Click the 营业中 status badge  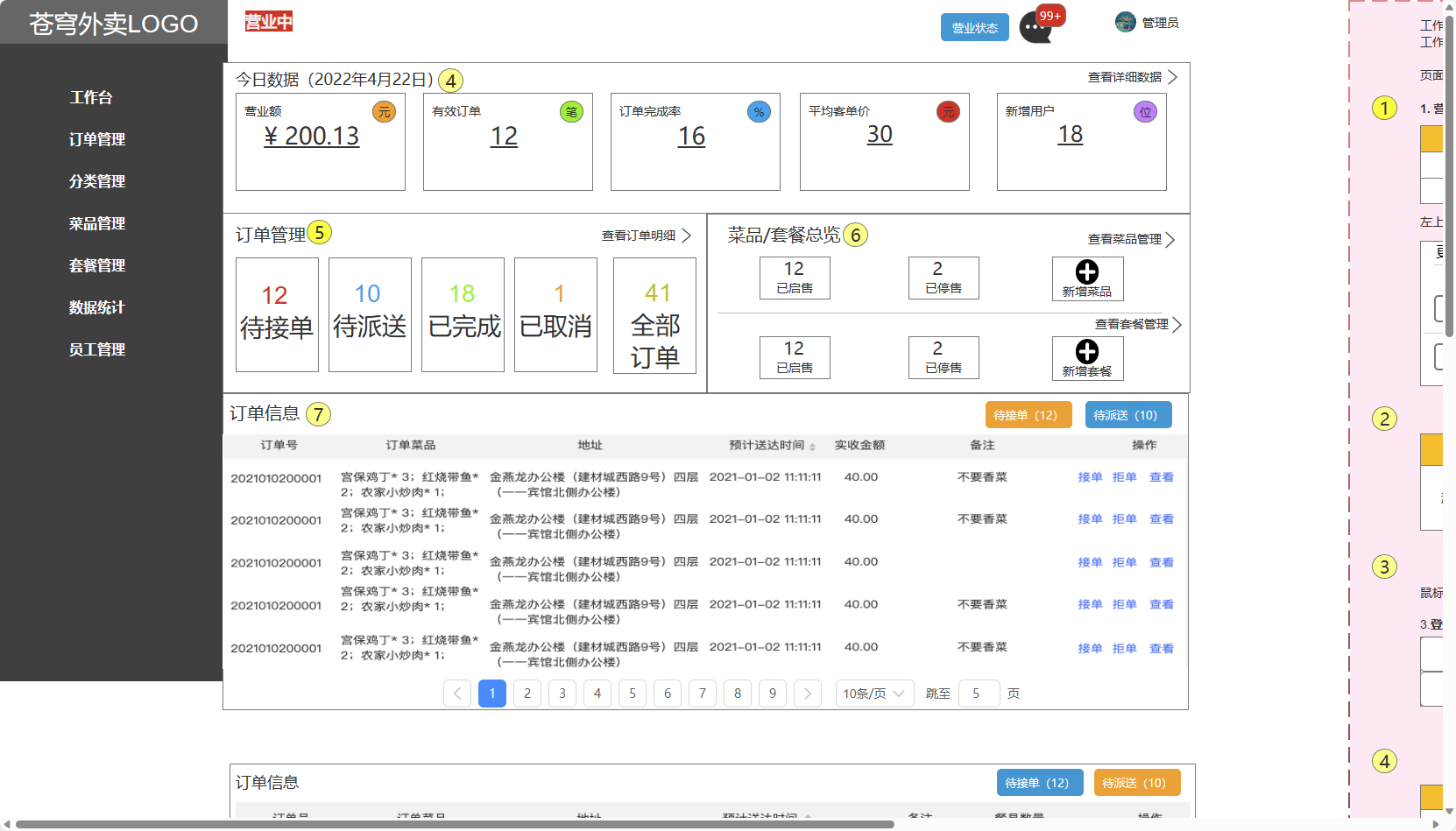click(268, 22)
